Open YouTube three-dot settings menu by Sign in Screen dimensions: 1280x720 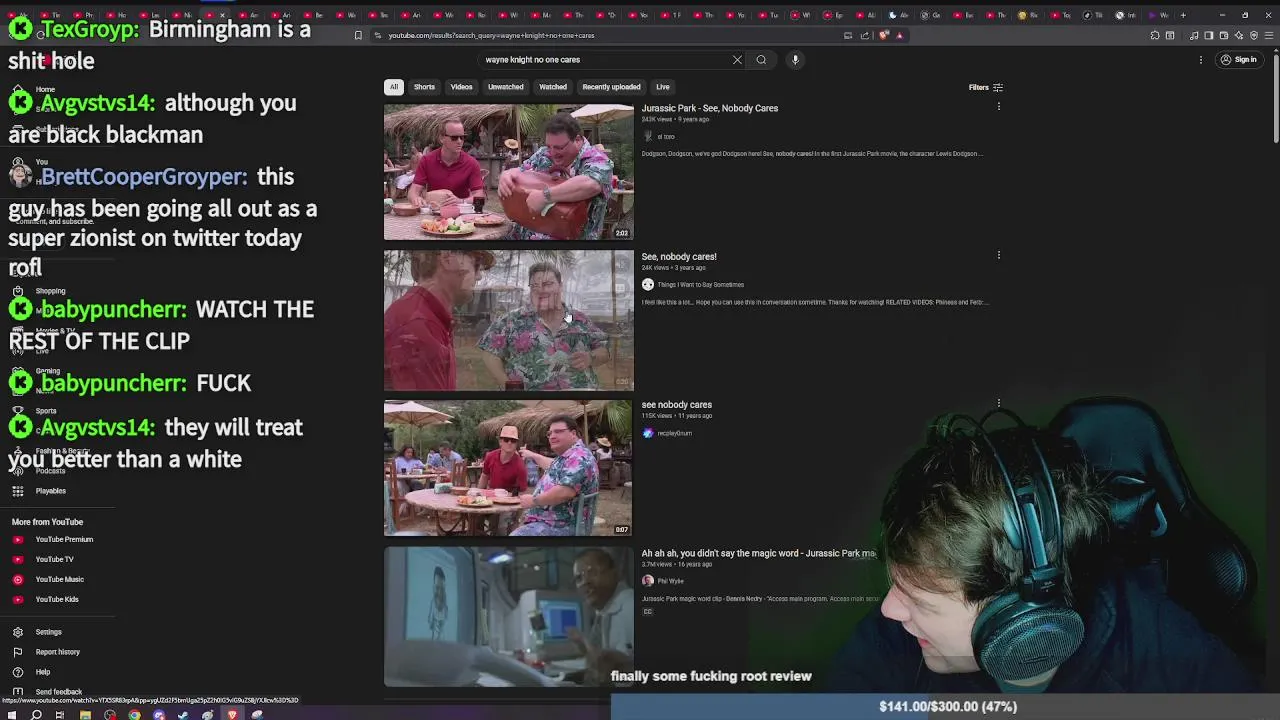point(1201,60)
